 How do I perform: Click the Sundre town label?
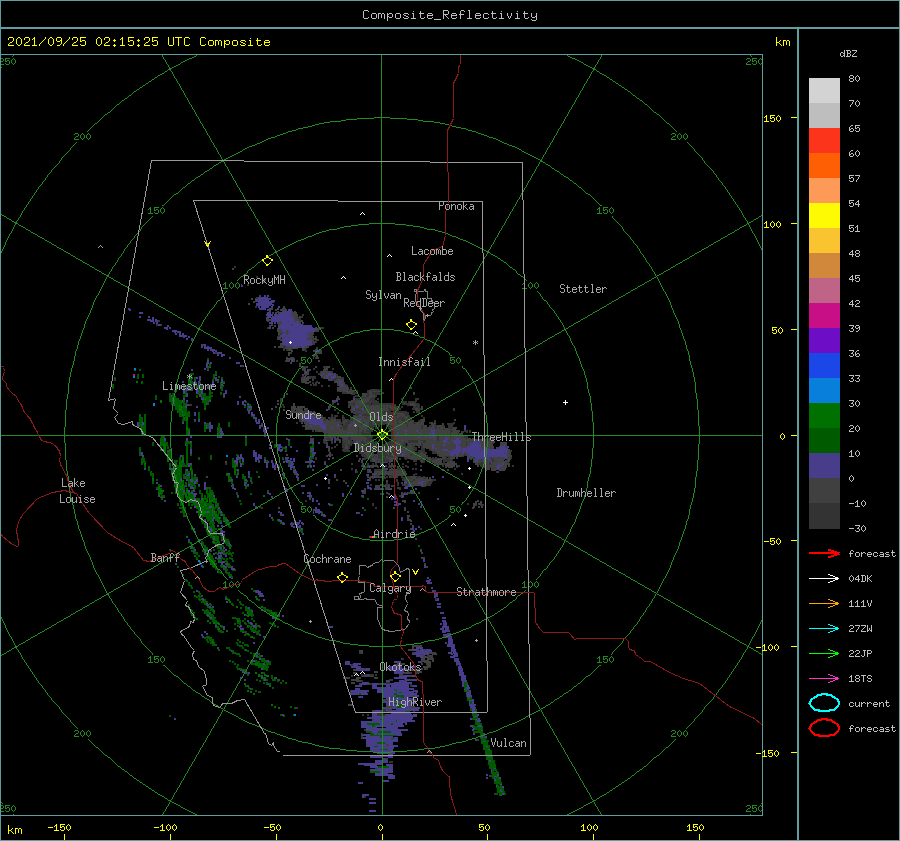point(303,414)
